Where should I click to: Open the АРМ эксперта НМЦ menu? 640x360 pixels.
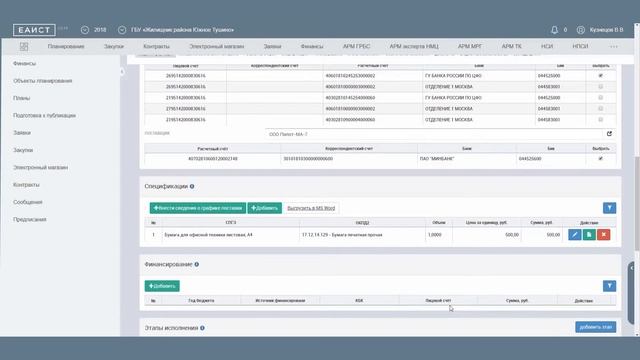click(x=414, y=47)
